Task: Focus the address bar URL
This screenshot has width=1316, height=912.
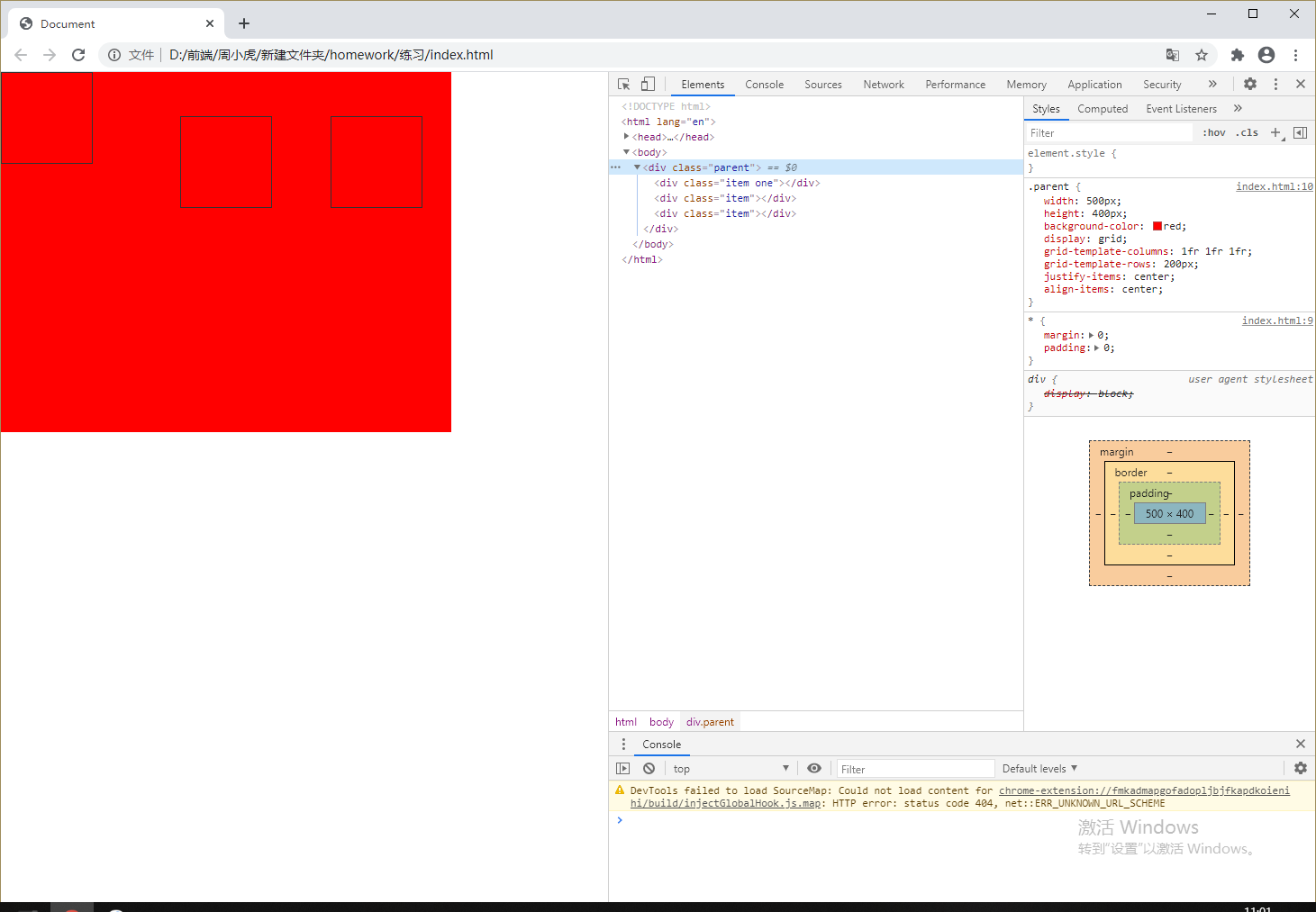Action: pos(331,55)
